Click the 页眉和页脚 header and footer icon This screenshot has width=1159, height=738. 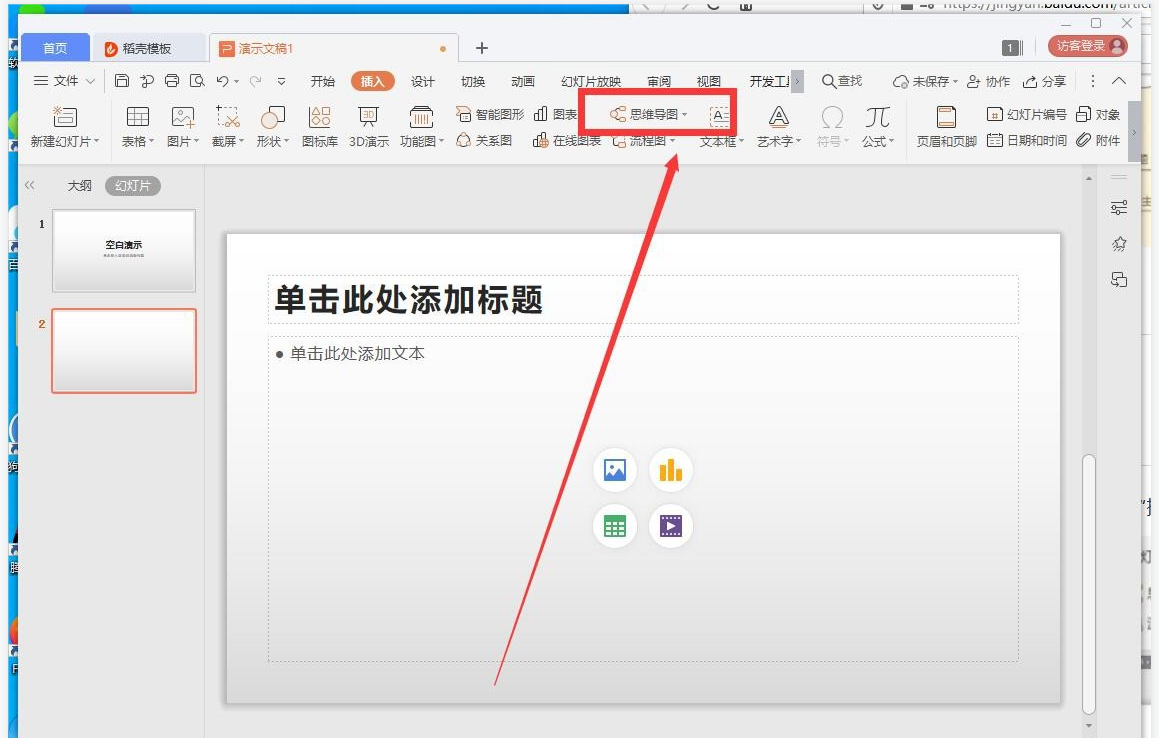pyautogui.click(x=946, y=127)
